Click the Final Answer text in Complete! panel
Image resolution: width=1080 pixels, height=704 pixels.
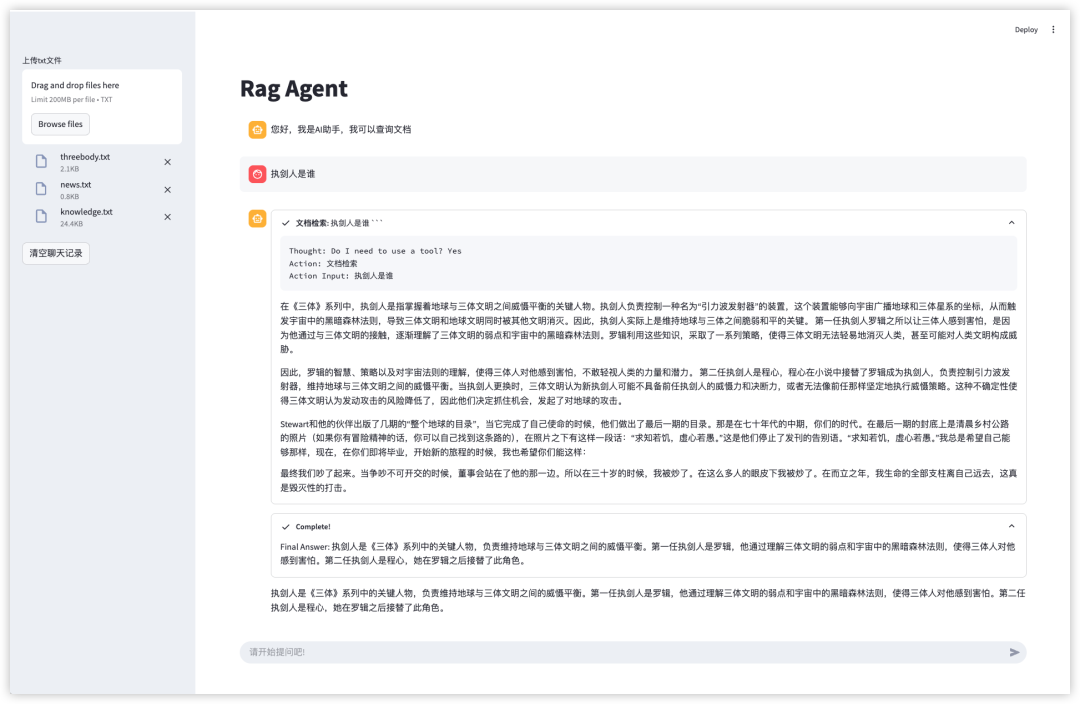coord(648,554)
